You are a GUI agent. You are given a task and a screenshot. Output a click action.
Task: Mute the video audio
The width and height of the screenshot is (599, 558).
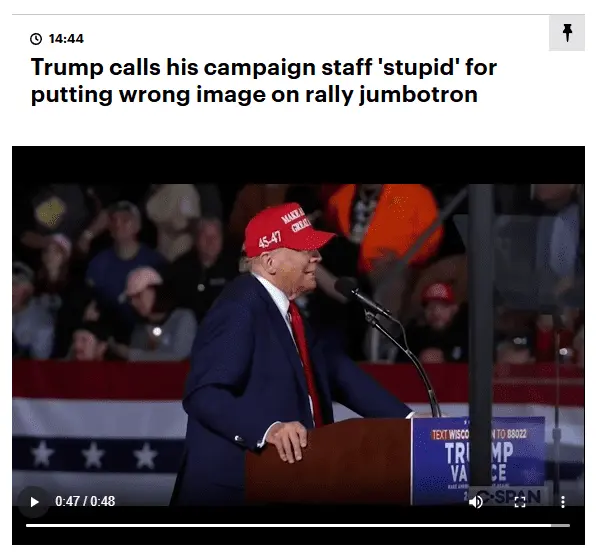(x=476, y=501)
